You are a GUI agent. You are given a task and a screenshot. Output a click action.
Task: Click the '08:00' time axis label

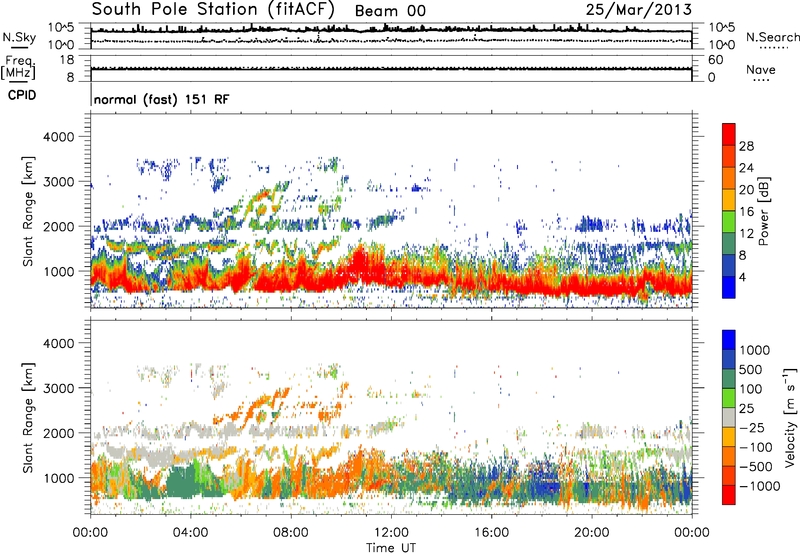291,532
